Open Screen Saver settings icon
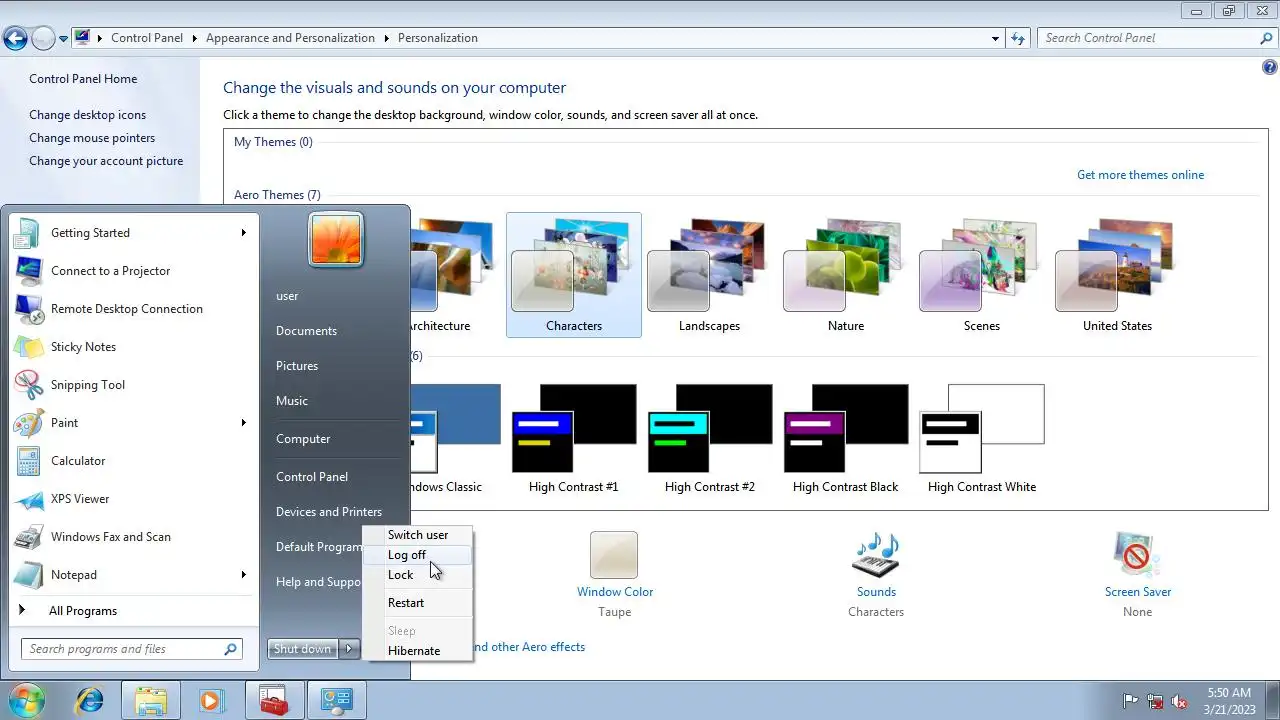 point(1137,555)
